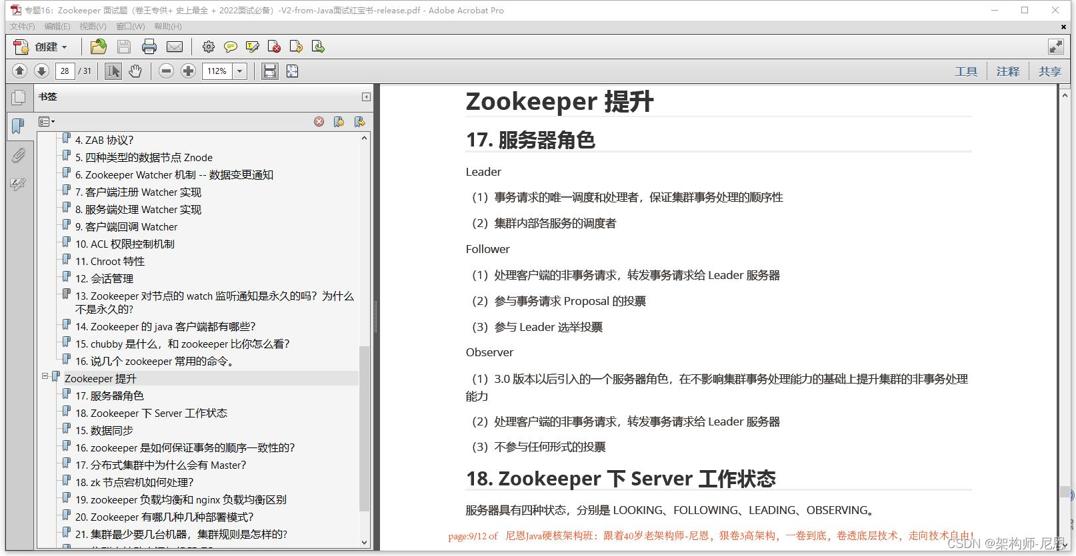Print the document using printer icon
The image size is (1076, 556).
click(x=149, y=47)
